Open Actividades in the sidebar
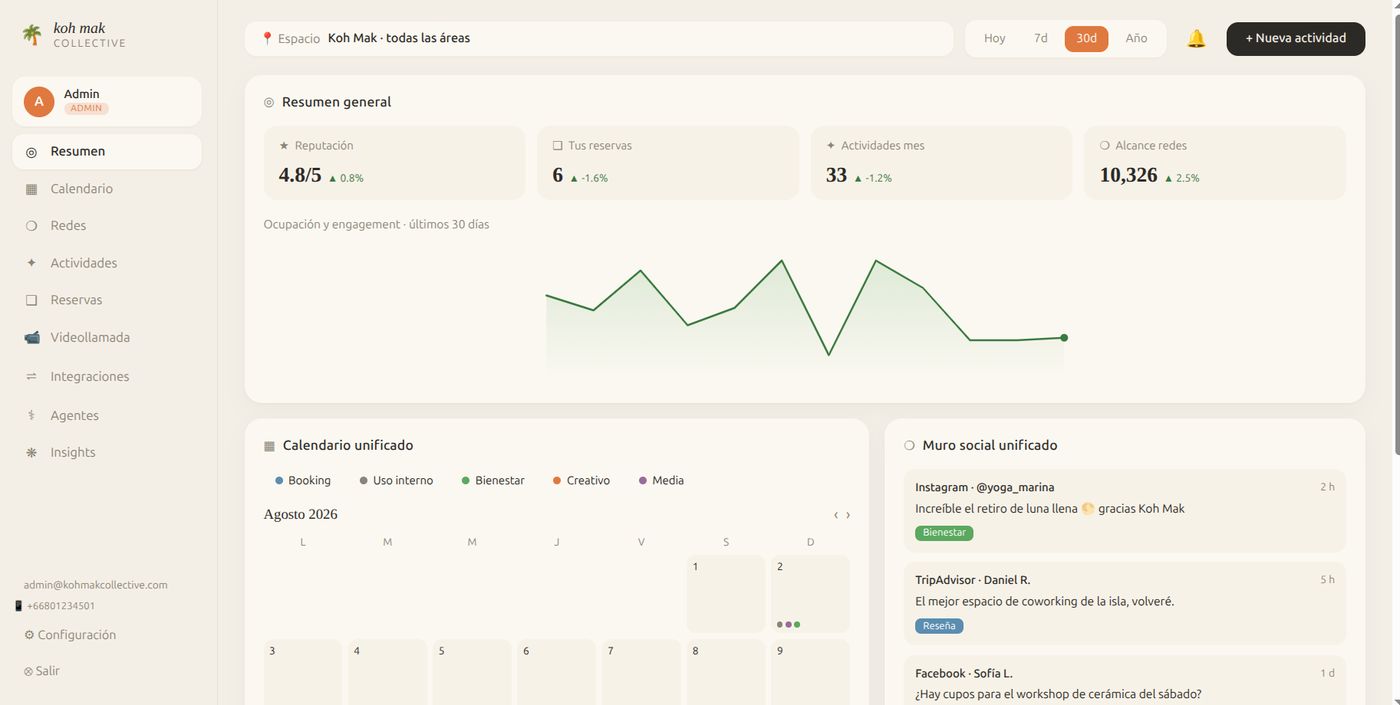This screenshot has height=705, width=1400. pyautogui.click(x=107, y=263)
